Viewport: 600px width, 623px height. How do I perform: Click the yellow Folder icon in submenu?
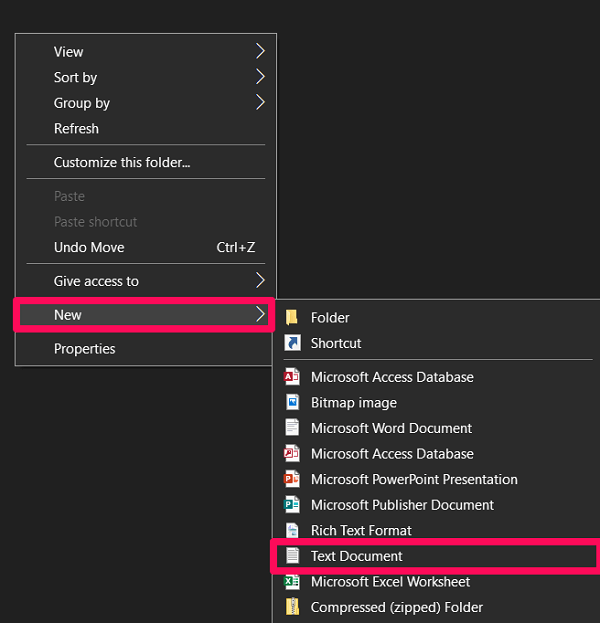292,317
